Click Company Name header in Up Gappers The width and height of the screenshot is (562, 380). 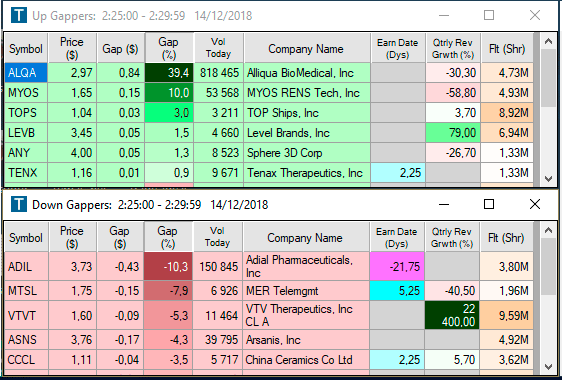point(306,48)
